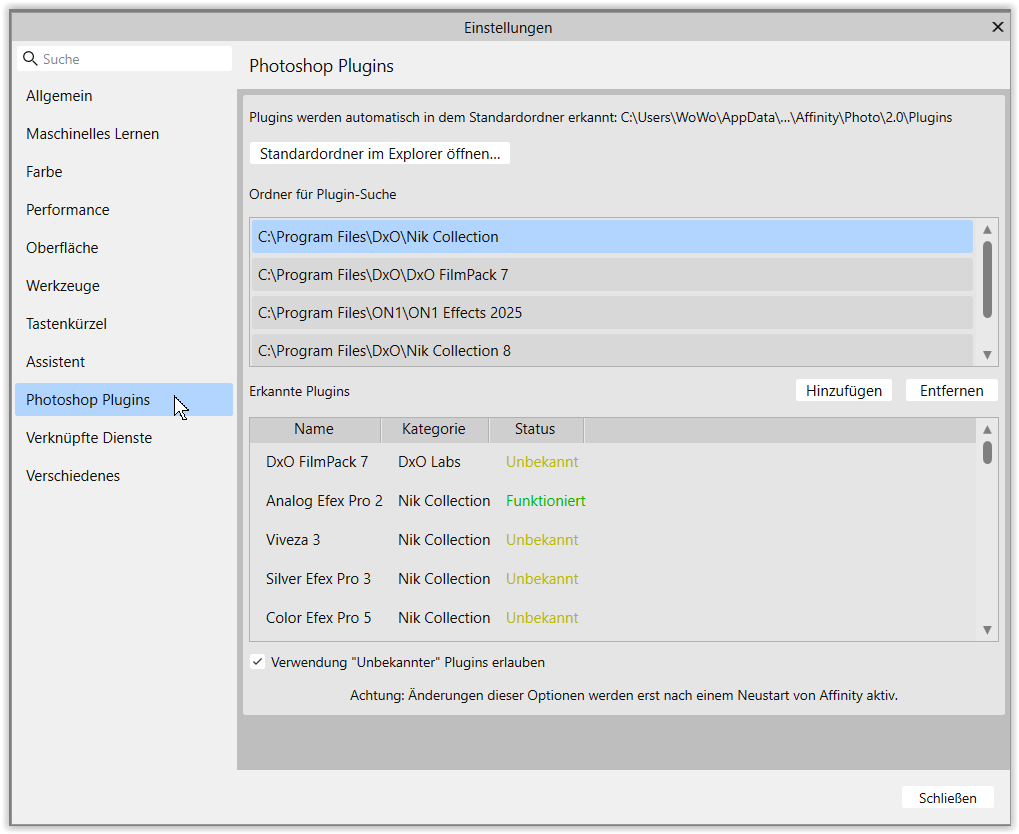
Task: Open Tastenkürzel settings
Action: point(124,324)
